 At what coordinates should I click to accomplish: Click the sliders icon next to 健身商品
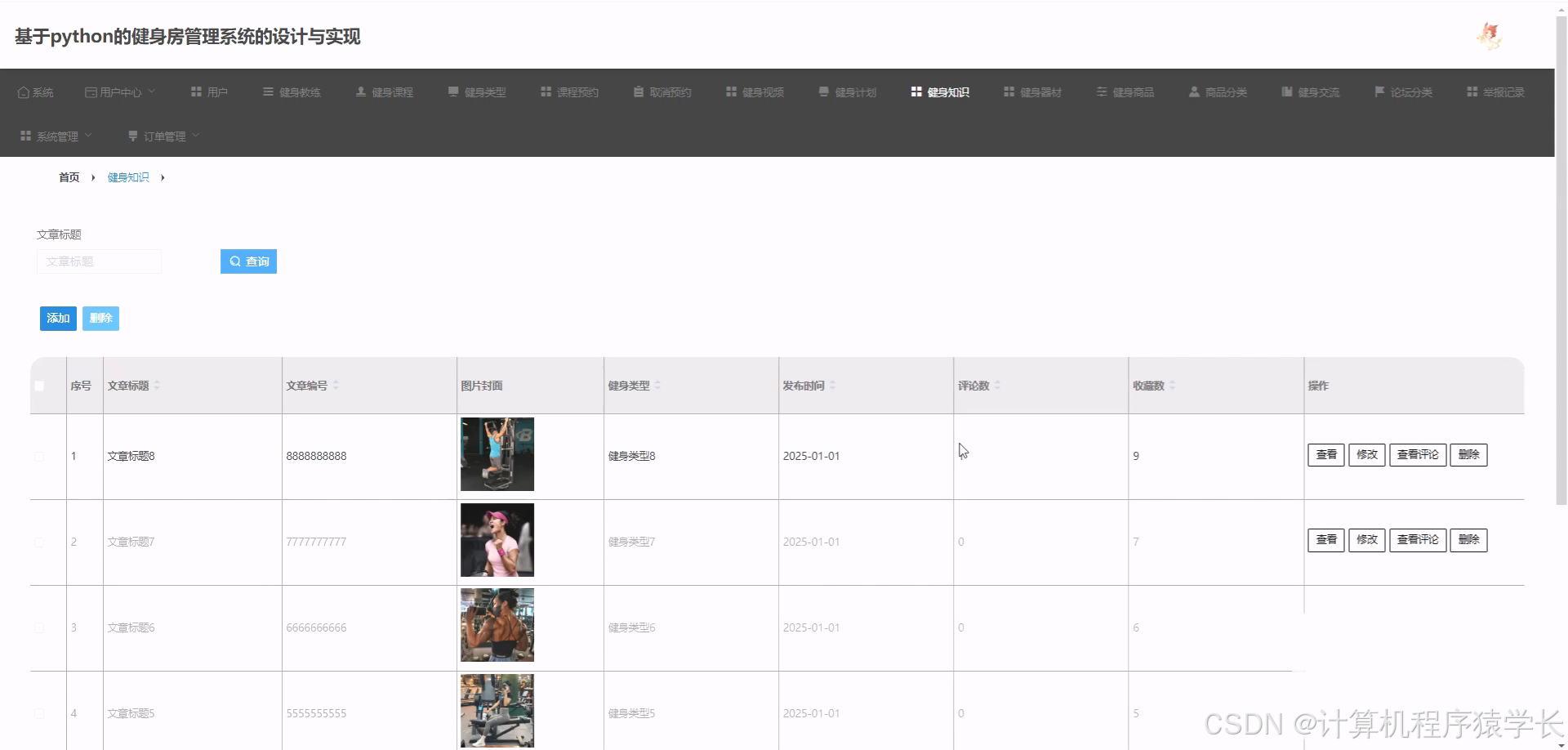(x=1102, y=92)
